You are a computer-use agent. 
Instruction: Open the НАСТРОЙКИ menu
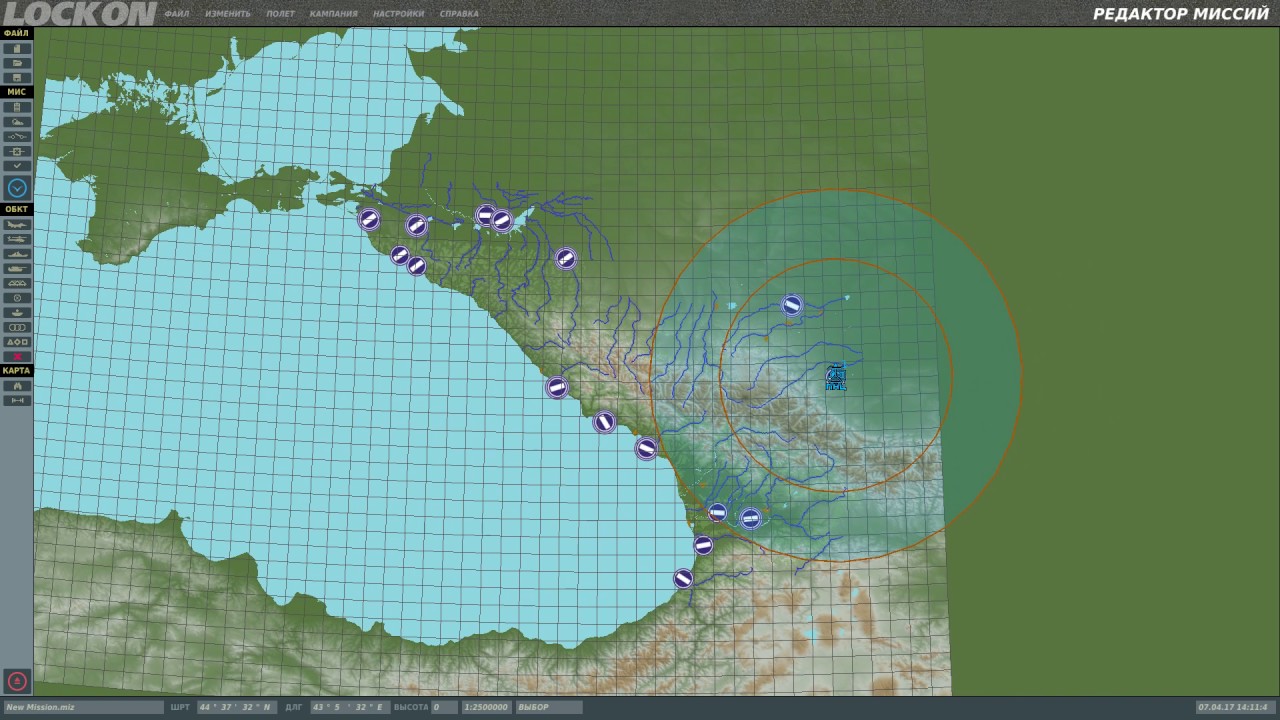pos(398,14)
